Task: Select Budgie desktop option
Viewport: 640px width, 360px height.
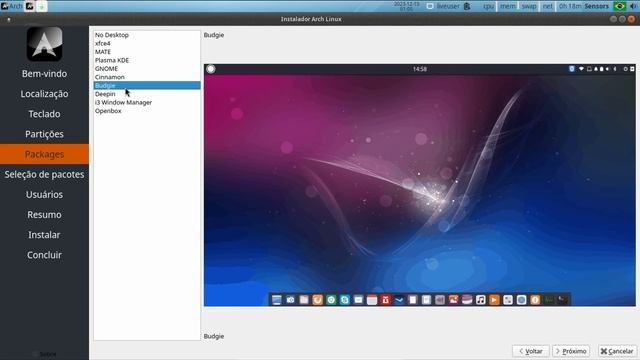Action: (147, 85)
